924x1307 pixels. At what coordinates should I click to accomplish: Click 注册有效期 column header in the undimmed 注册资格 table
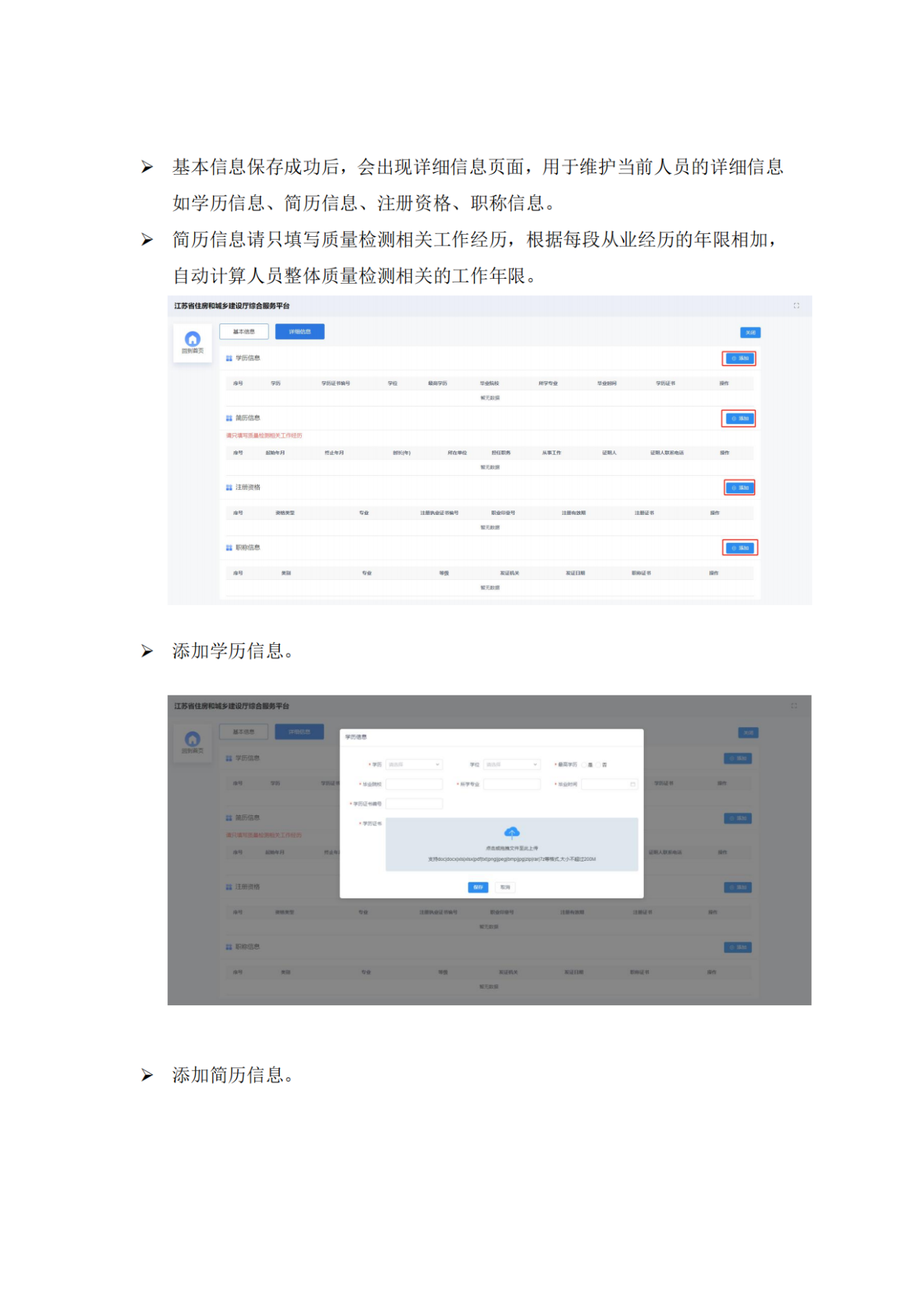pyautogui.click(x=574, y=513)
